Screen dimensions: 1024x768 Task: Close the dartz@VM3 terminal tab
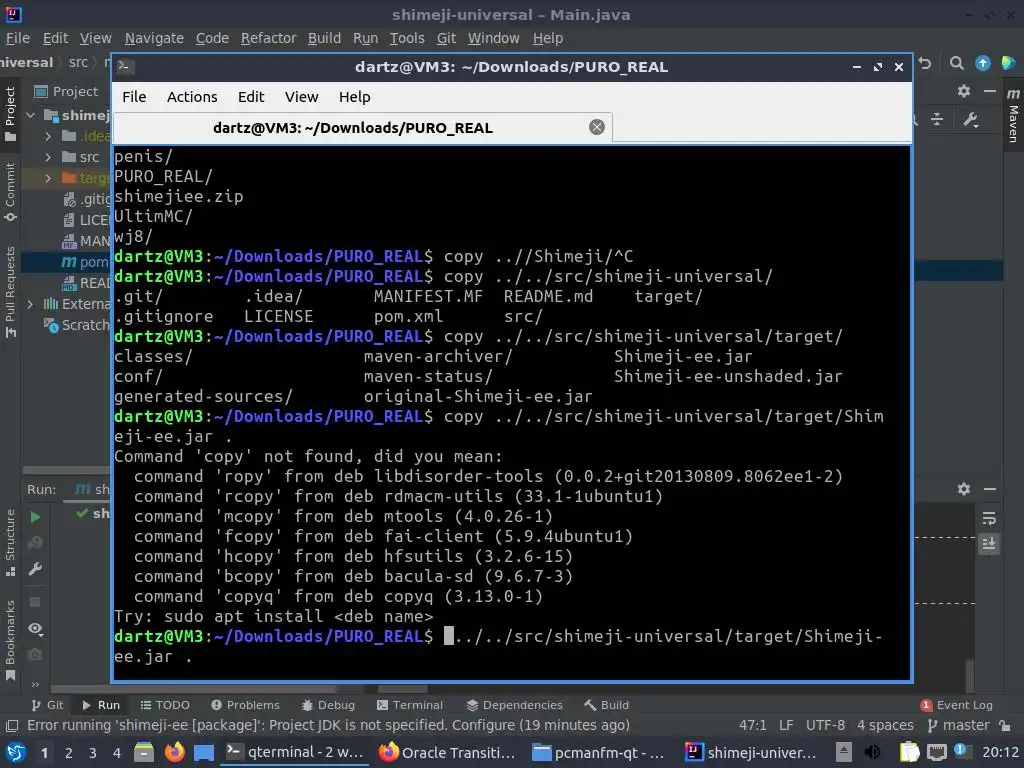tap(596, 127)
